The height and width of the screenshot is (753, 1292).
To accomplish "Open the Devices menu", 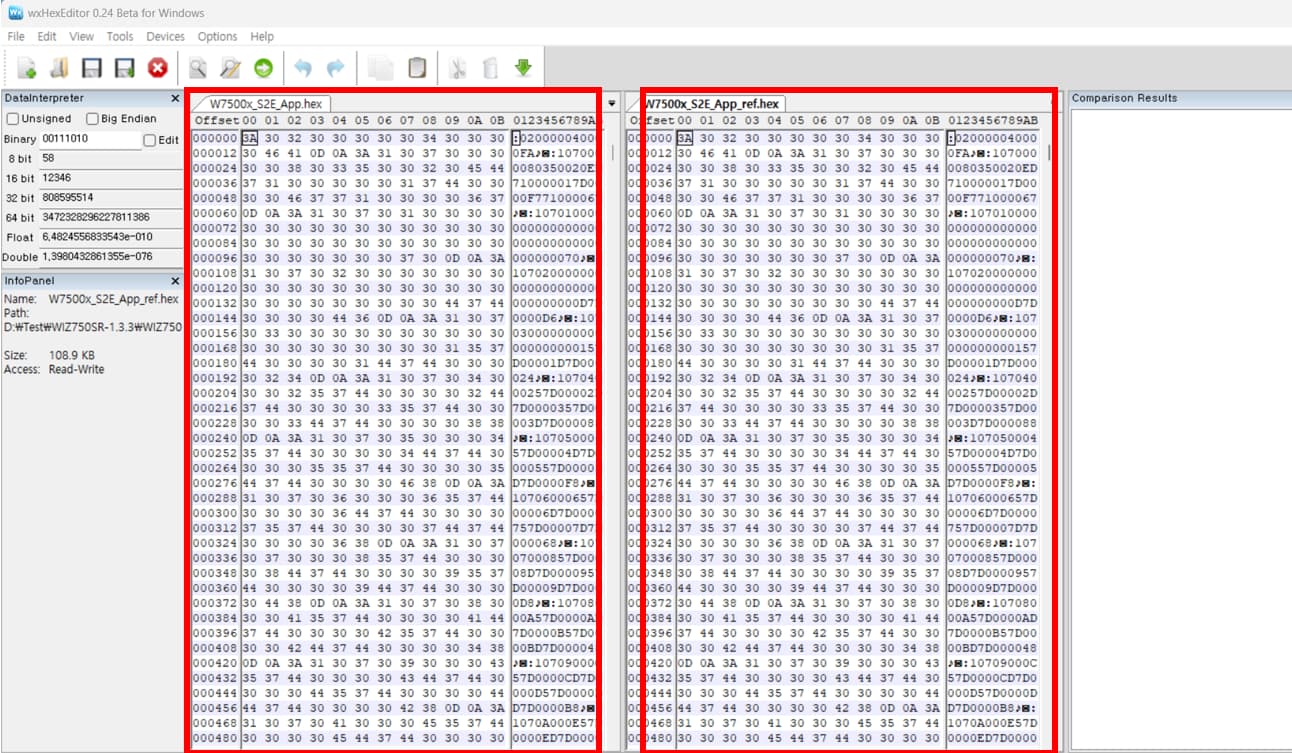I will pyautogui.click(x=165, y=36).
